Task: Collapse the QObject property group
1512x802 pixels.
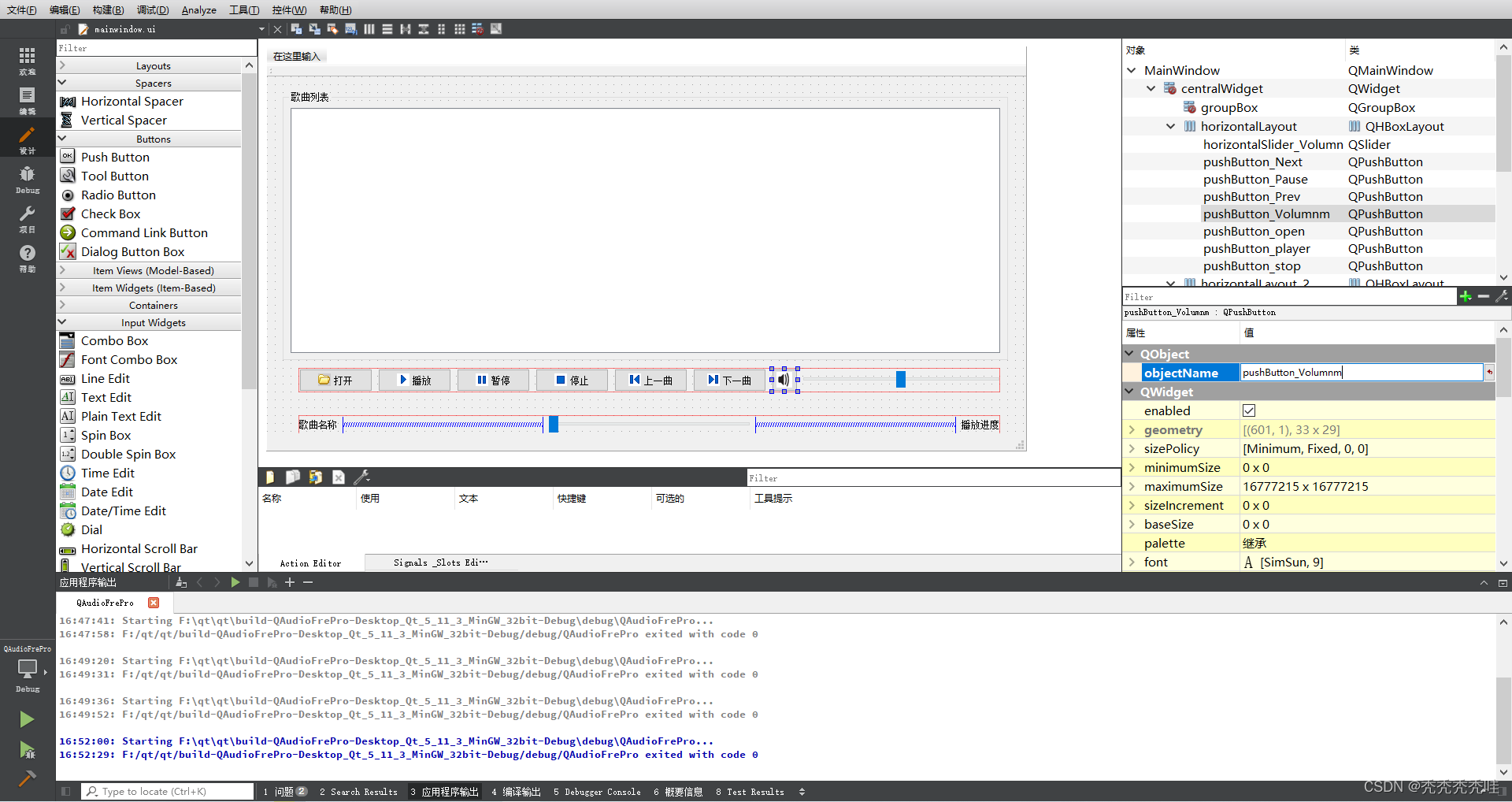Action: (x=1130, y=354)
